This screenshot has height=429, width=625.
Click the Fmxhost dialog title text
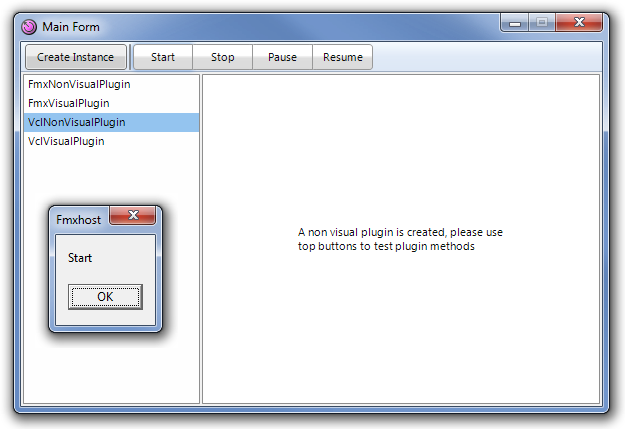pyautogui.click(x=79, y=220)
